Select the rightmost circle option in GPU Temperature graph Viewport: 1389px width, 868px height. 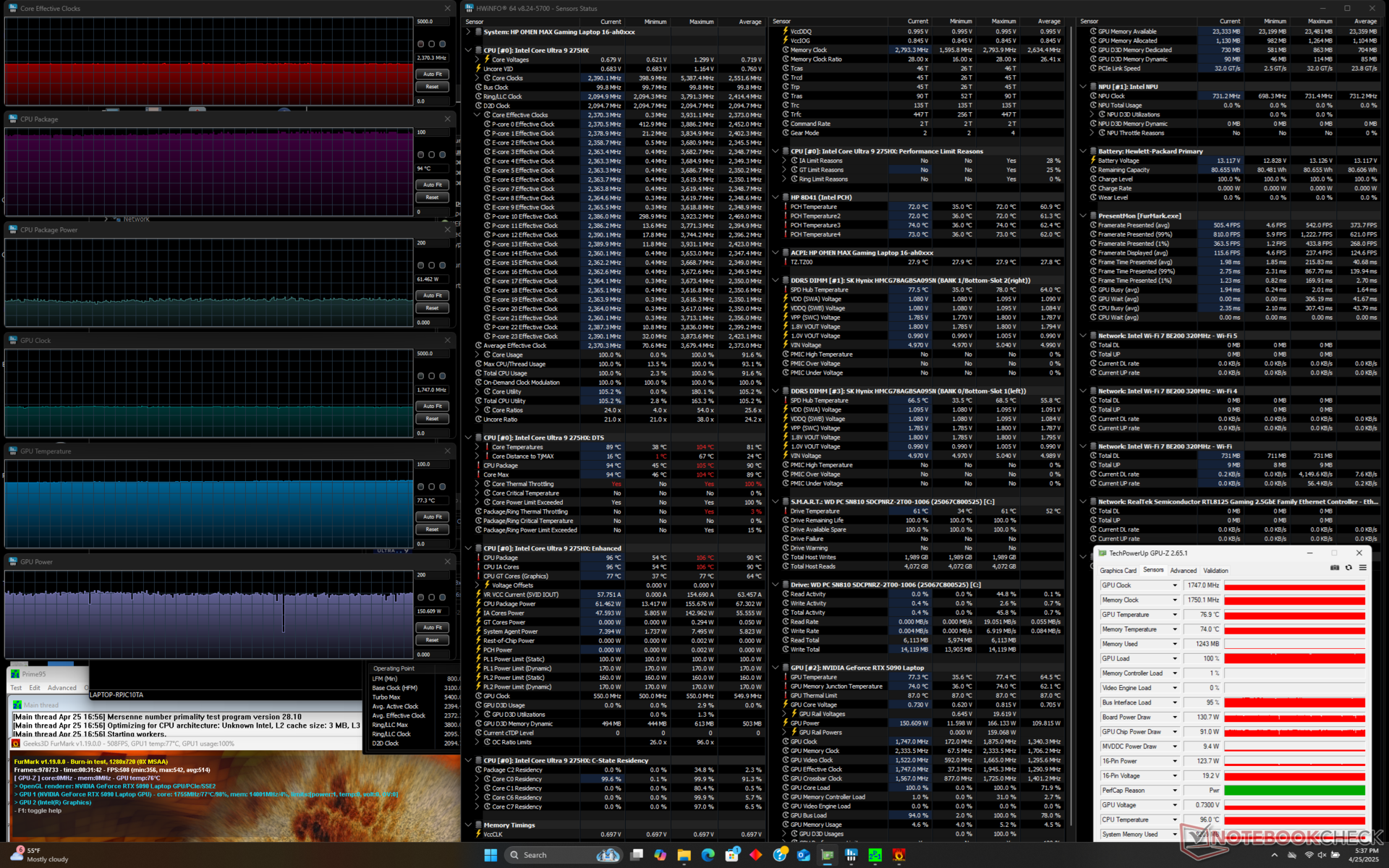coord(443,487)
